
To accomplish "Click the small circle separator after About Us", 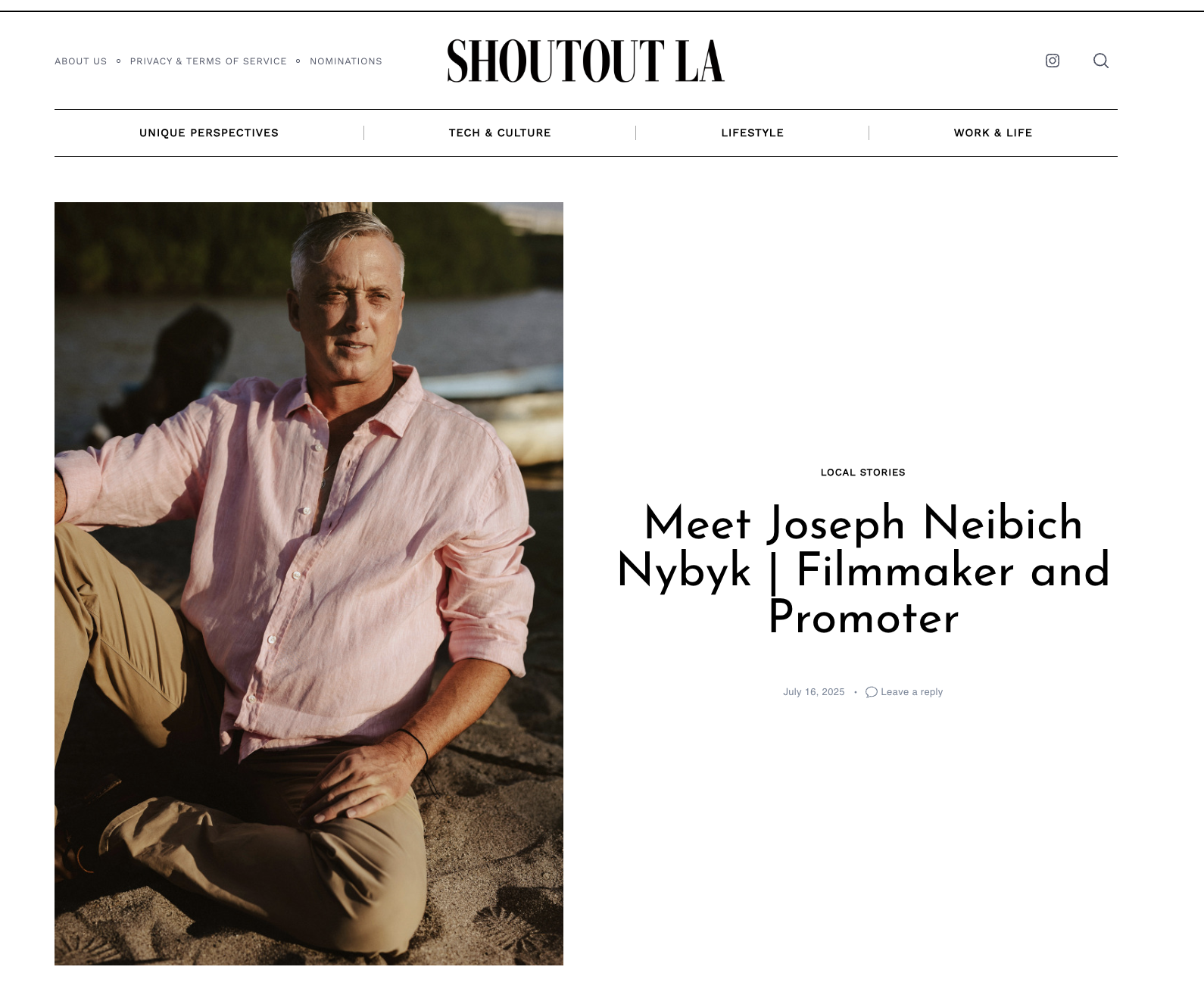I will point(118,61).
